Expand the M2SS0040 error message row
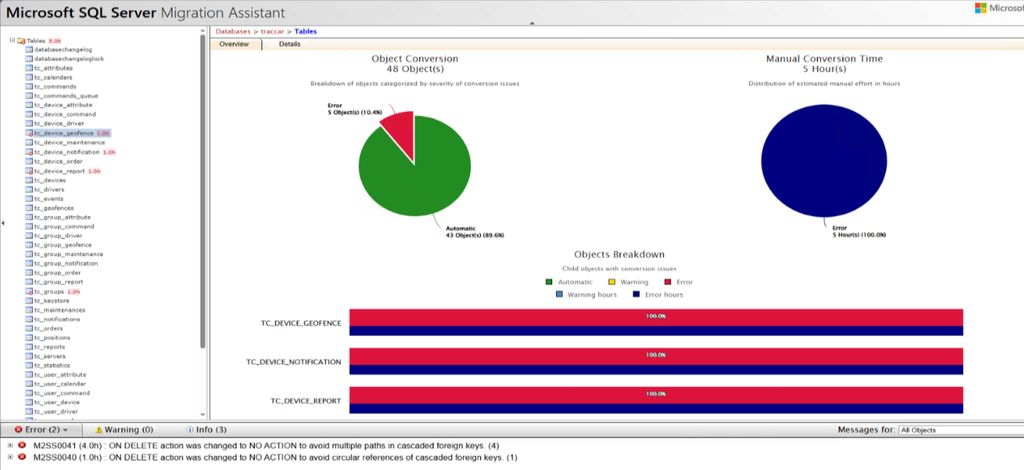 coord(9,458)
